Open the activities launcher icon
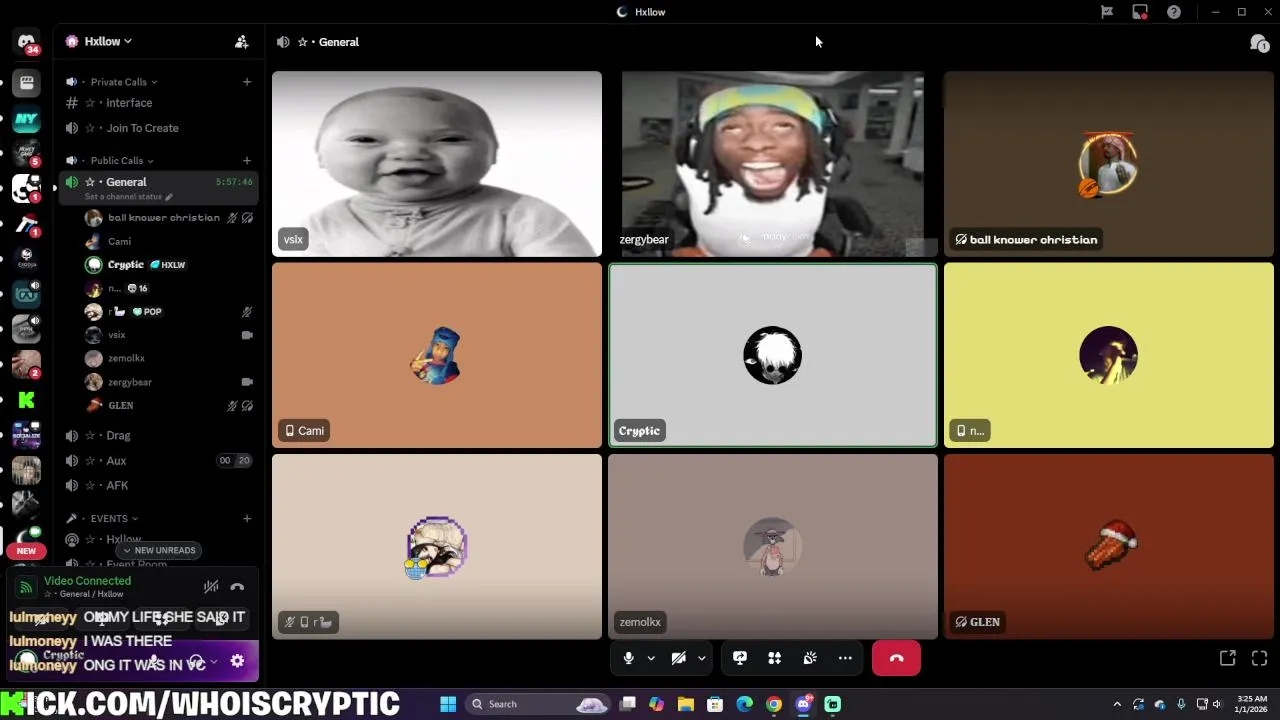 pyautogui.click(x=775, y=658)
